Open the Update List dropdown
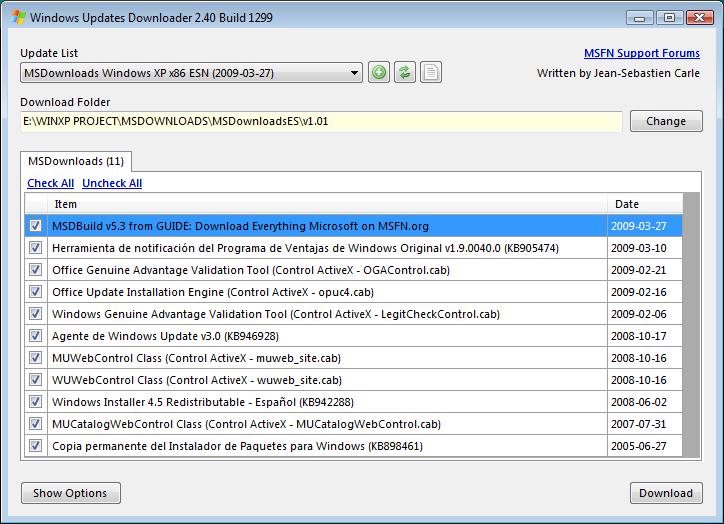This screenshot has width=724, height=524. coord(191,73)
